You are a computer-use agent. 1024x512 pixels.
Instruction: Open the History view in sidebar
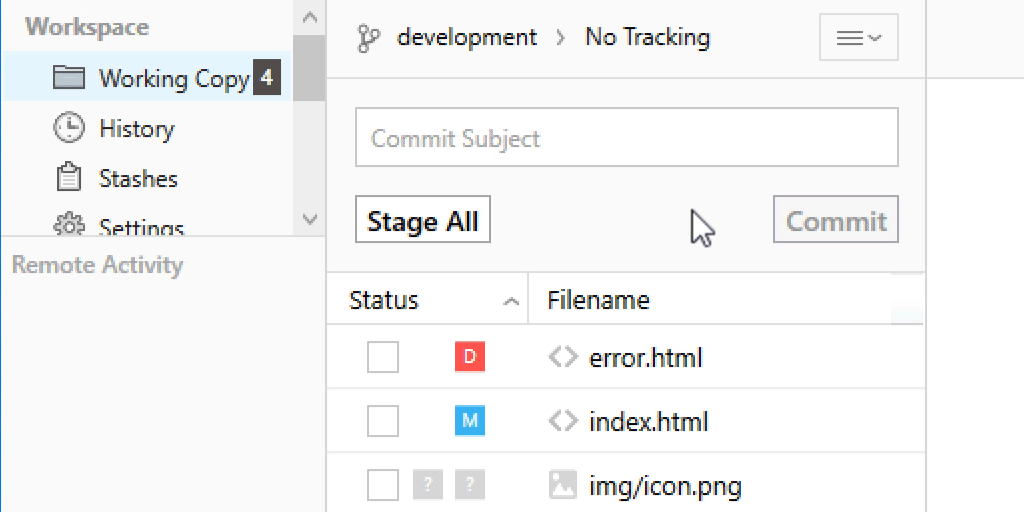pos(136,128)
